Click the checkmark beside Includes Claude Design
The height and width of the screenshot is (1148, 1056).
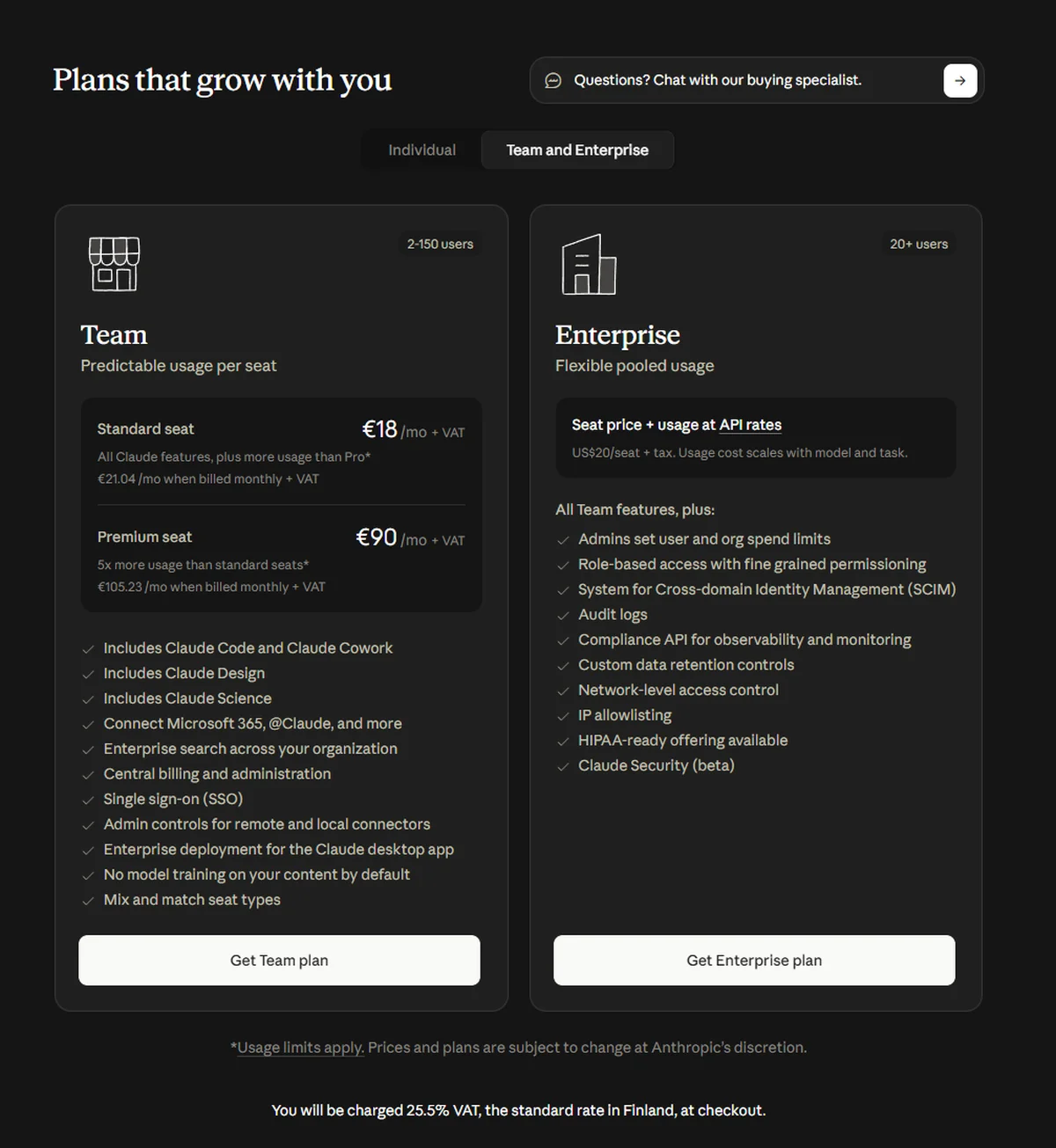pyautogui.click(x=88, y=674)
